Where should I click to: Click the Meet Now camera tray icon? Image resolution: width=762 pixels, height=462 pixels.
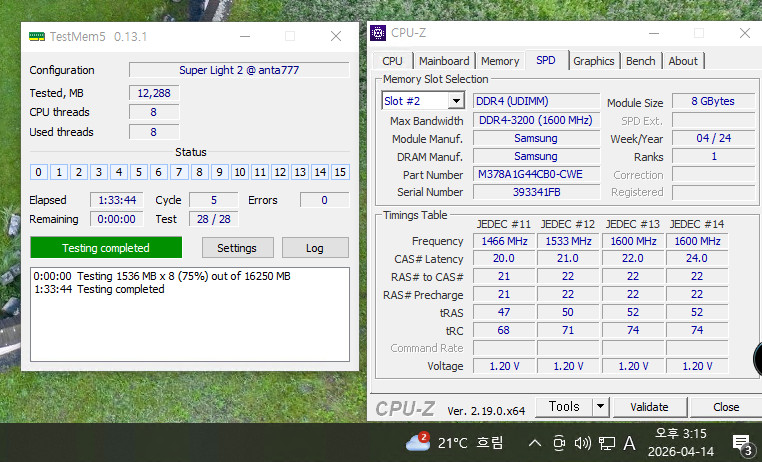(x=559, y=443)
